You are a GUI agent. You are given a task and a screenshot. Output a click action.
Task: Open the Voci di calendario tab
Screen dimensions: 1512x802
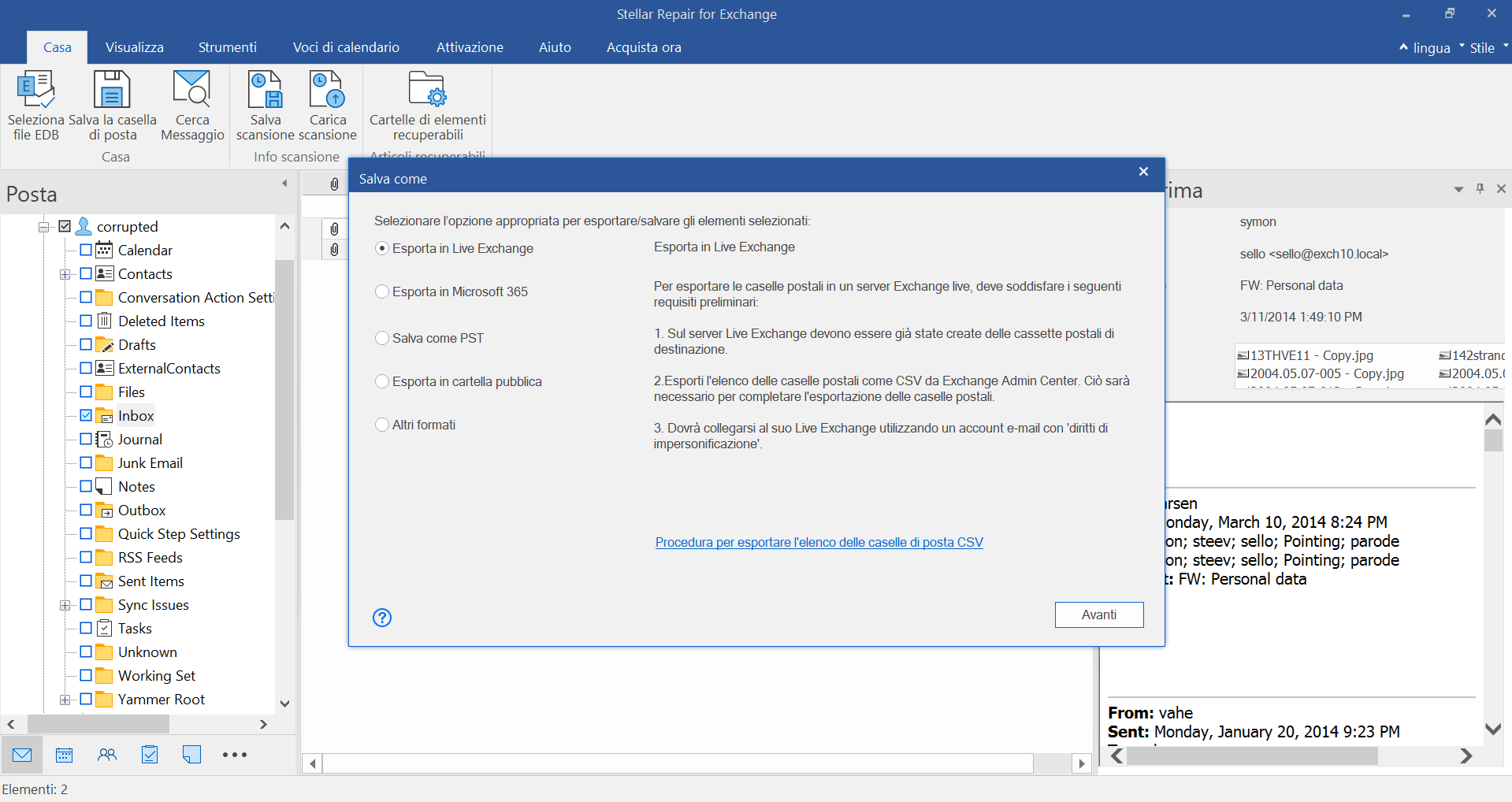click(x=346, y=47)
